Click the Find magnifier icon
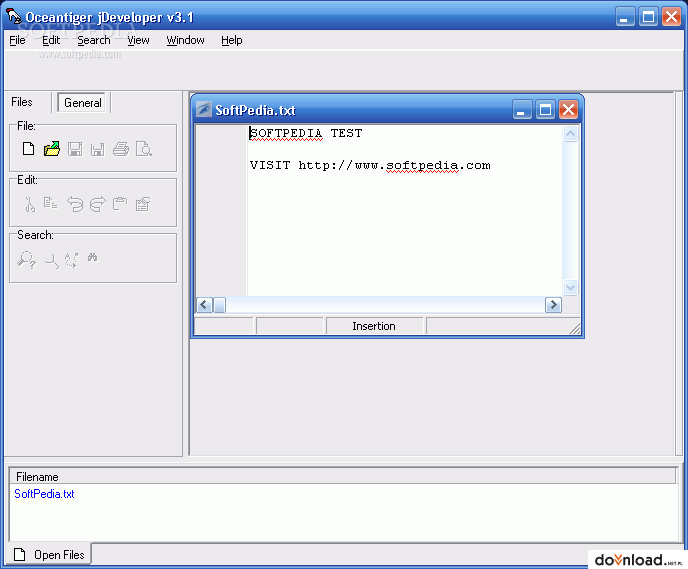The image size is (688, 569). click(26, 259)
